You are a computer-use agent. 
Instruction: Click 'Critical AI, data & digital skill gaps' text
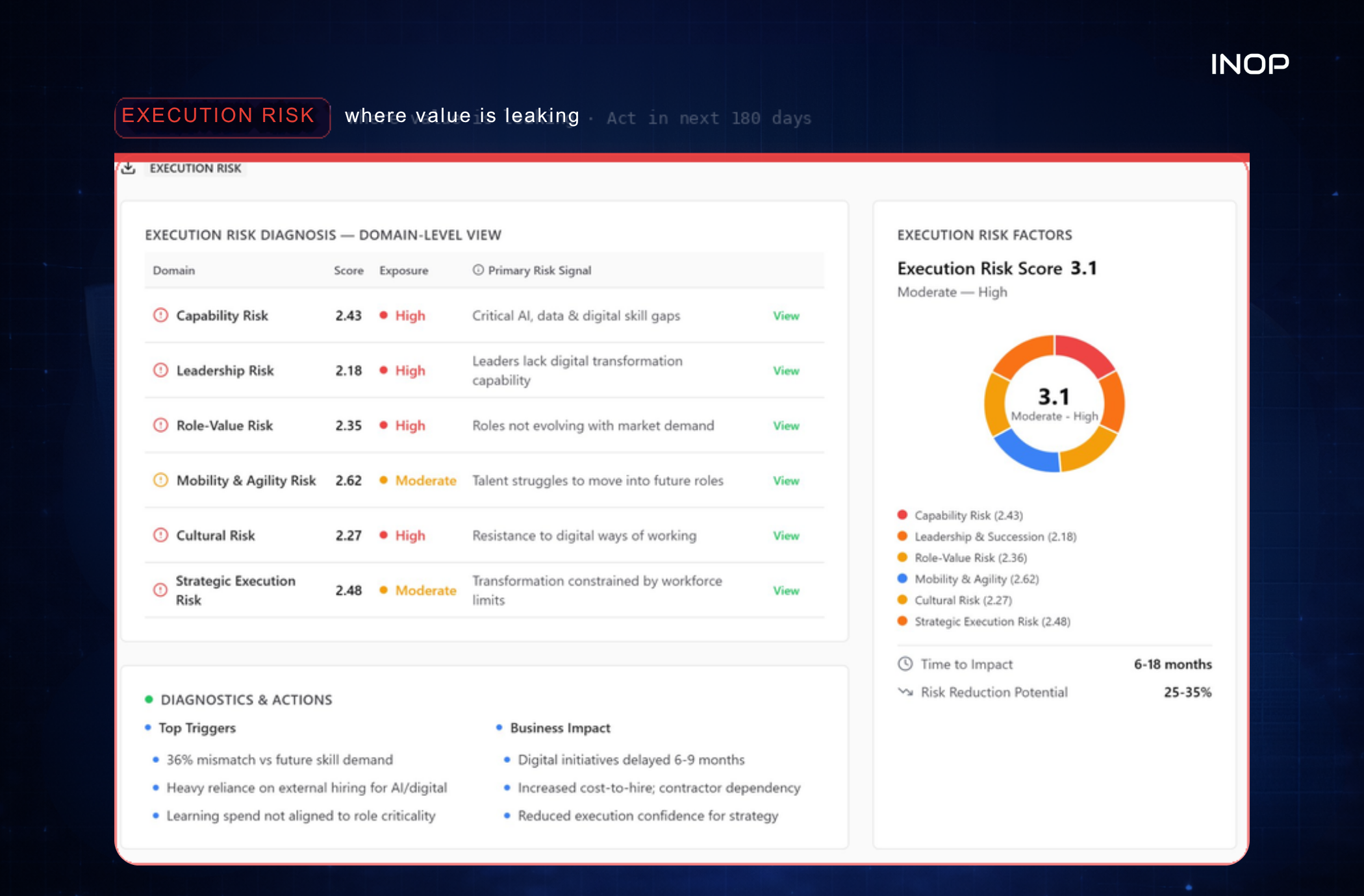(576, 316)
